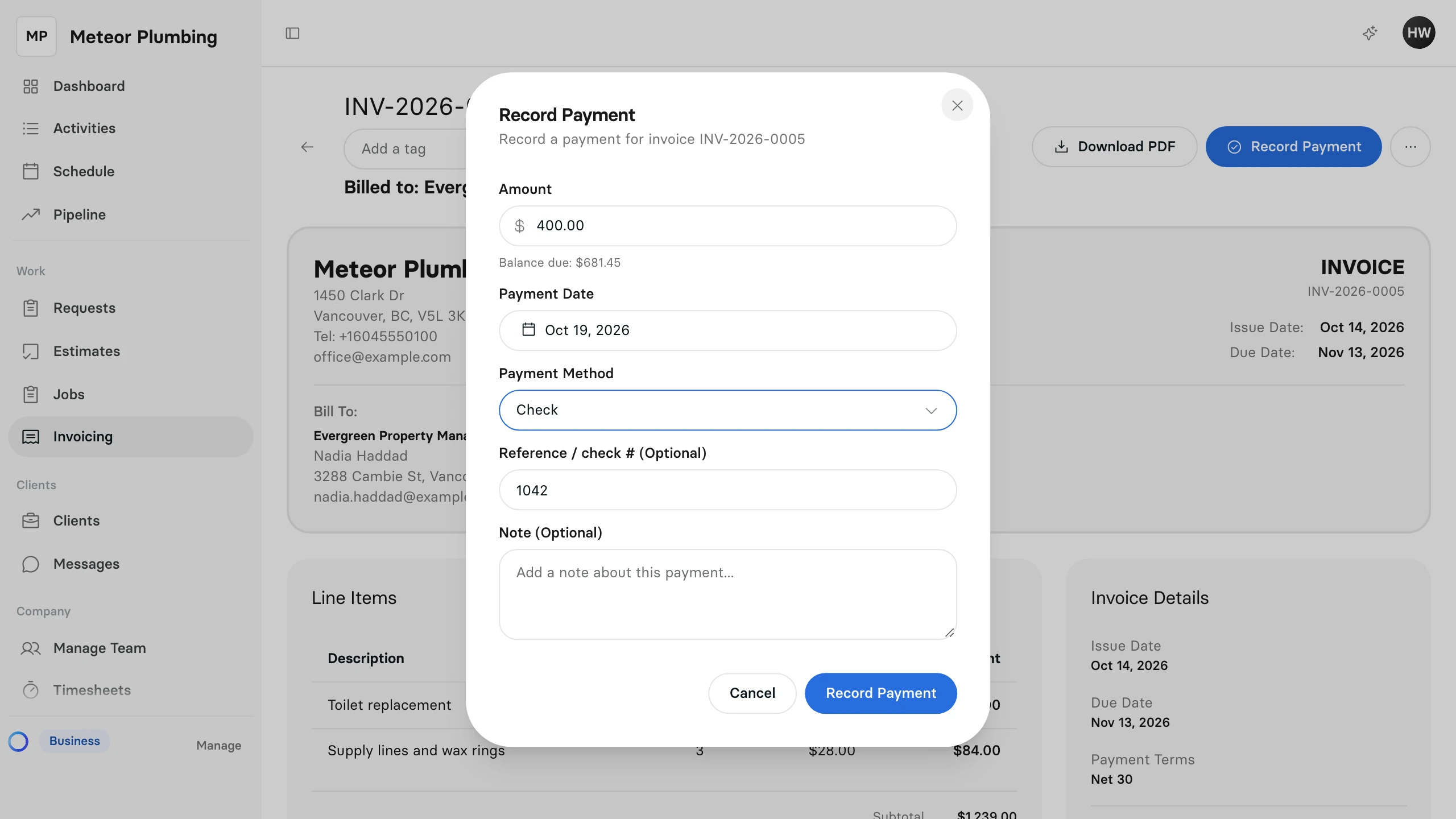Viewport: 1456px width, 819px height.
Task: Click the Toilet replacement line item
Action: (389, 705)
